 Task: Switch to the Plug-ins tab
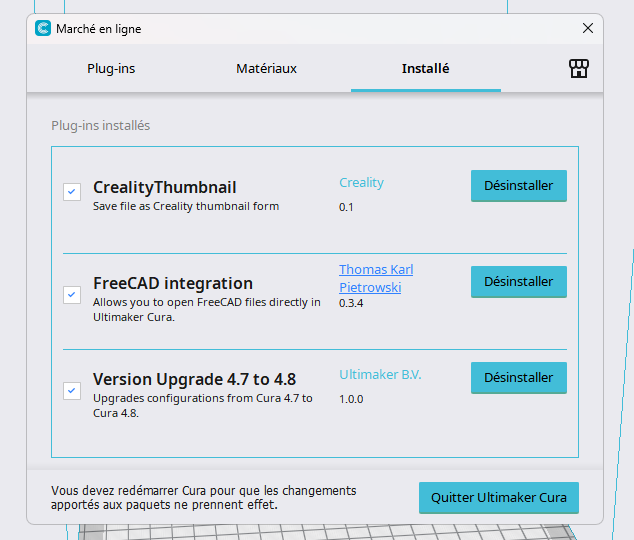[111, 69]
